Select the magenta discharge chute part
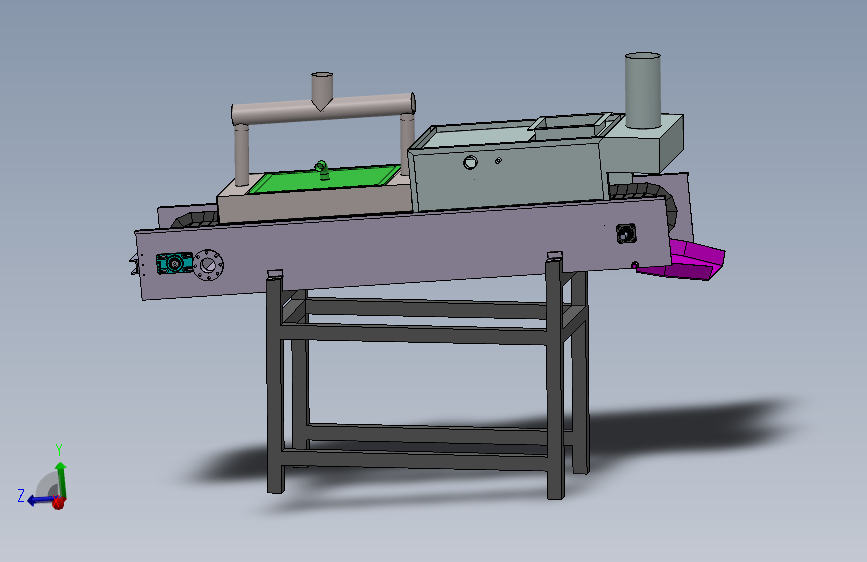Screen dimensions: 867x562 click(x=685, y=260)
